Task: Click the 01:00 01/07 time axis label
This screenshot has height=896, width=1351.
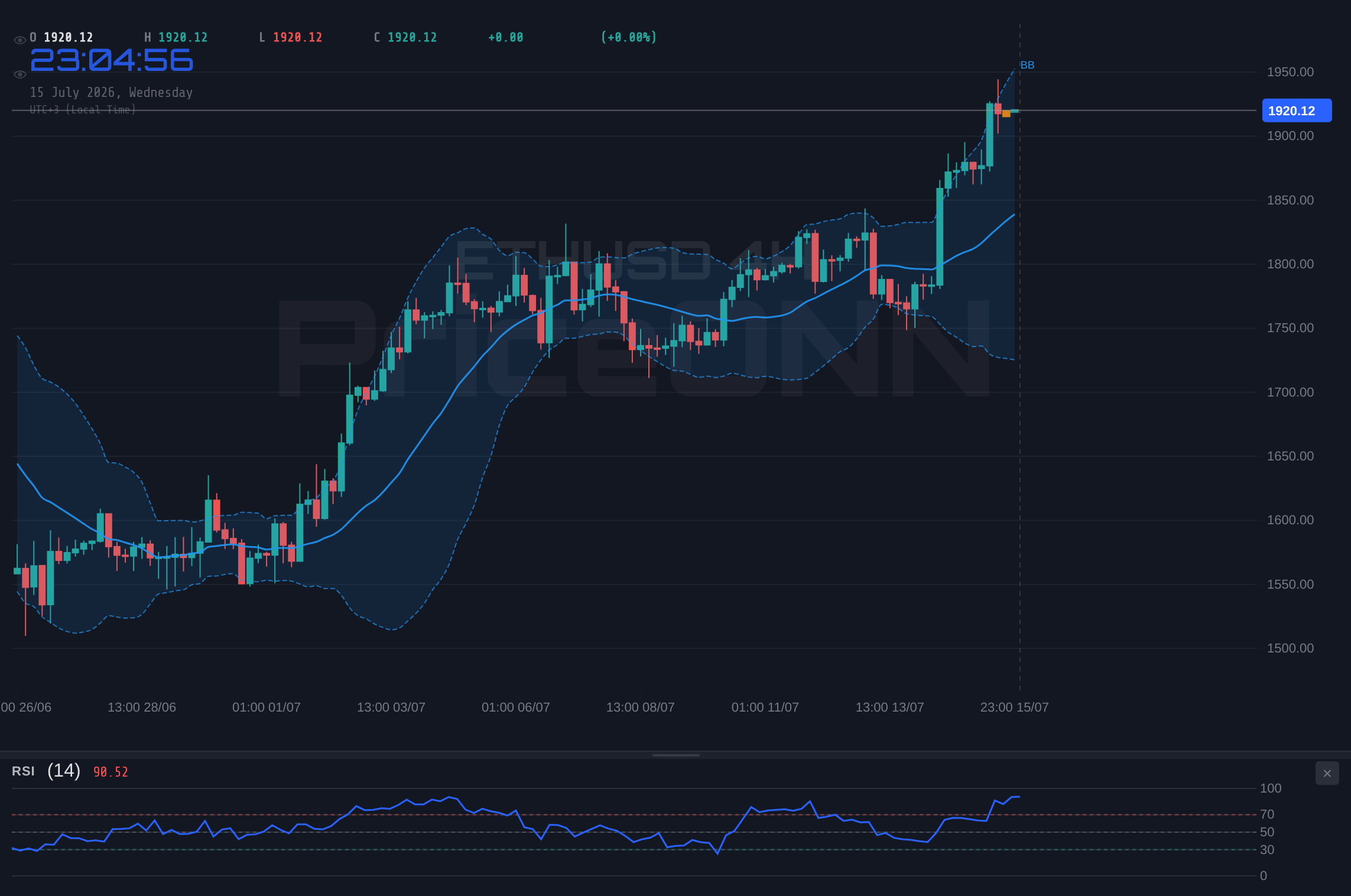Action: [x=267, y=707]
